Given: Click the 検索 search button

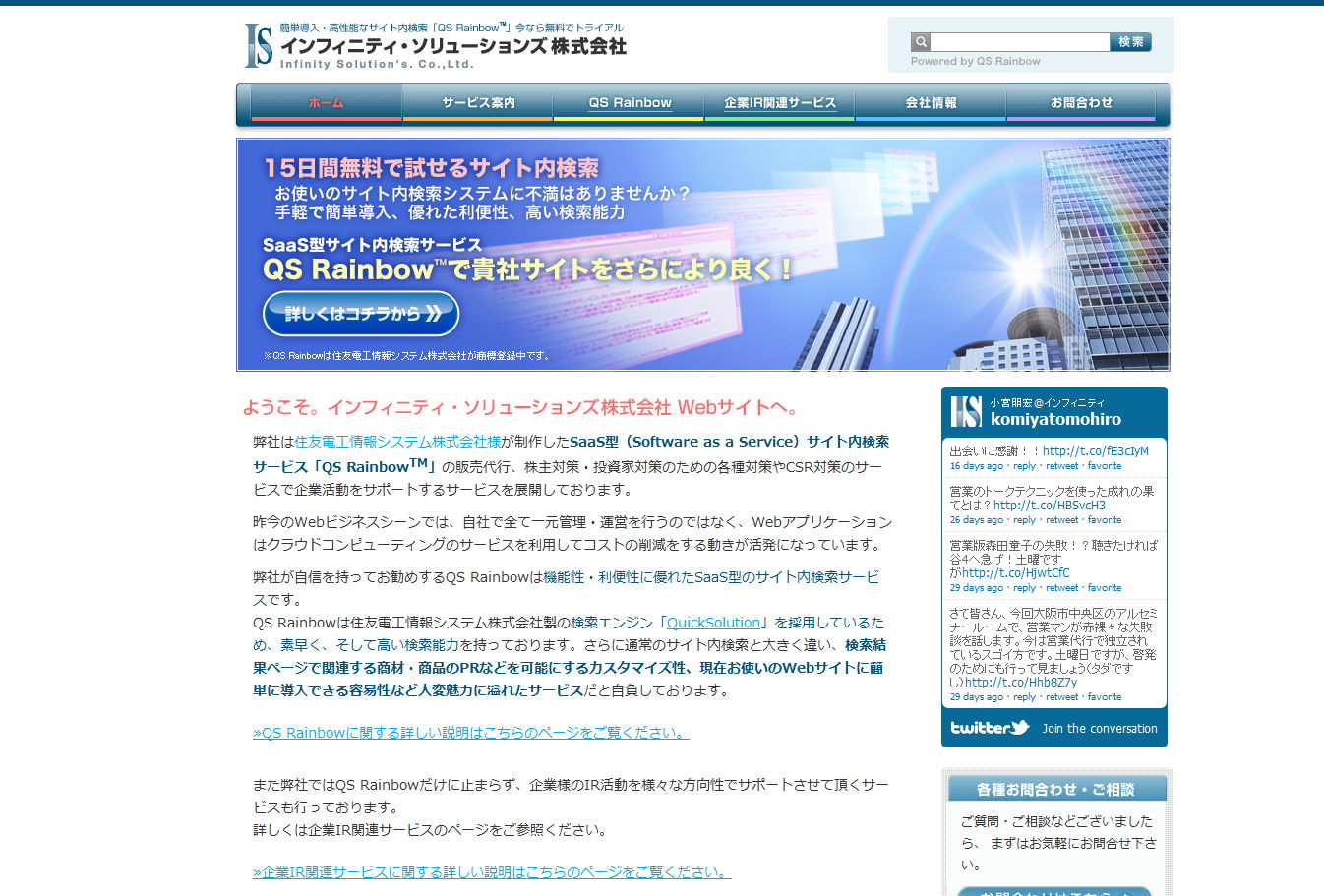Looking at the screenshot, I should (x=1131, y=42).
